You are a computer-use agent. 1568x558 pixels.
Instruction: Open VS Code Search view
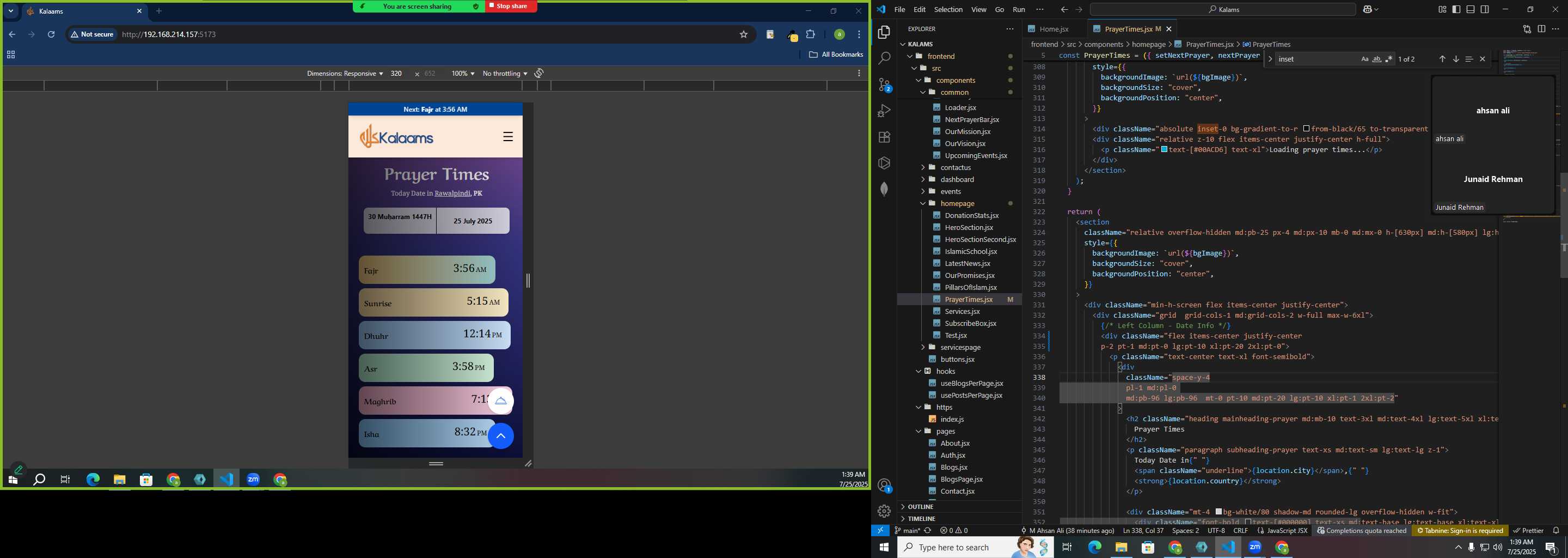(884, 58)
